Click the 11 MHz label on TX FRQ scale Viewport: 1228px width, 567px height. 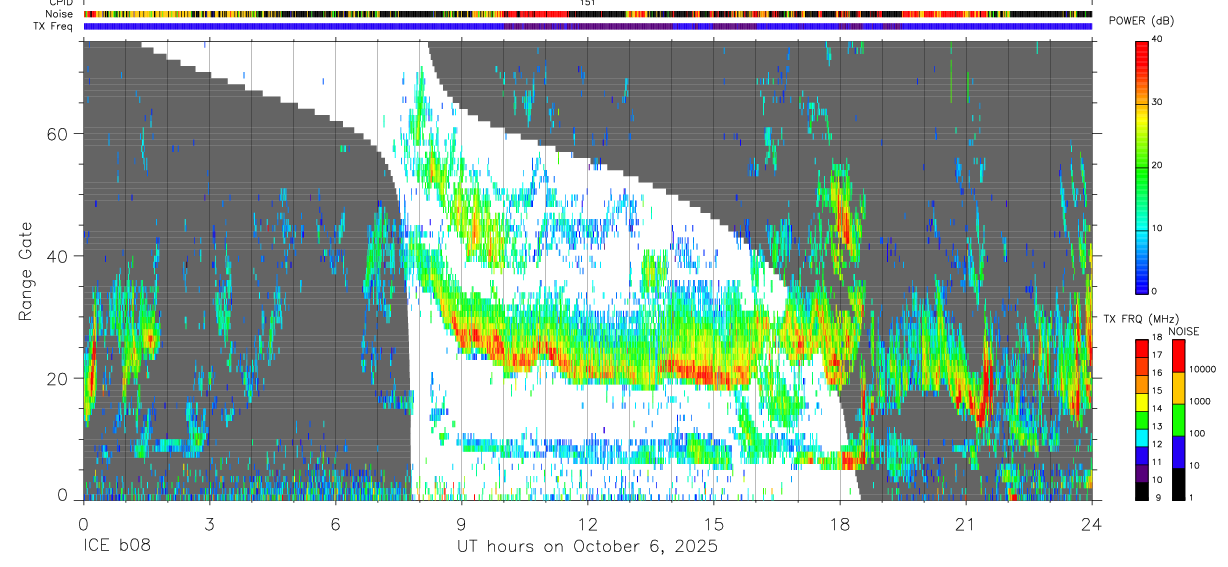[1157, 462]
